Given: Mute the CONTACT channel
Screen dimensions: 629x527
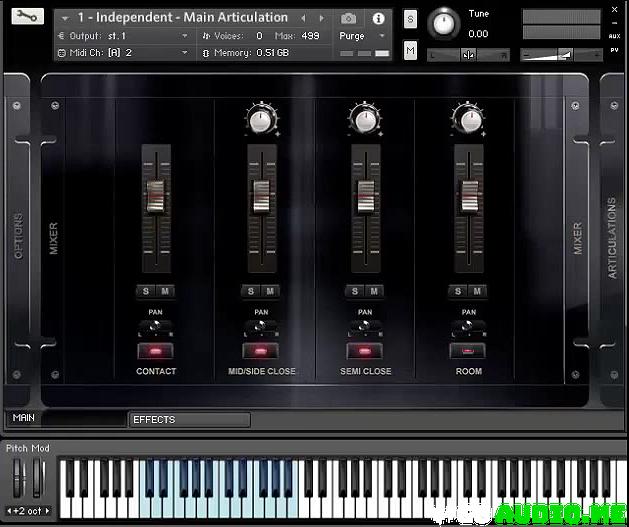Looking at the screenshot, I should 165,291.
